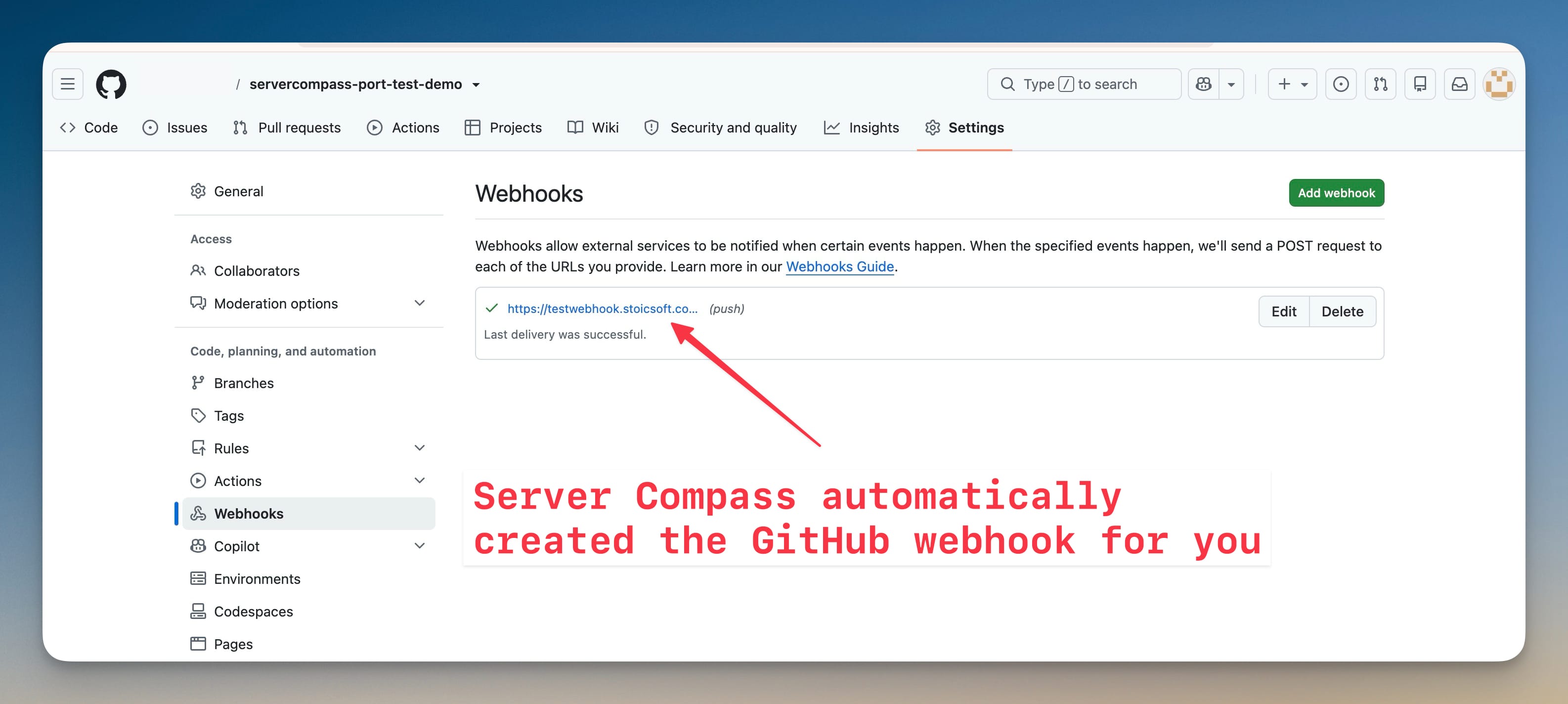Click the Copilot icon in sidebar
The height and width of the screenshot is (704, 1568).
198,546
